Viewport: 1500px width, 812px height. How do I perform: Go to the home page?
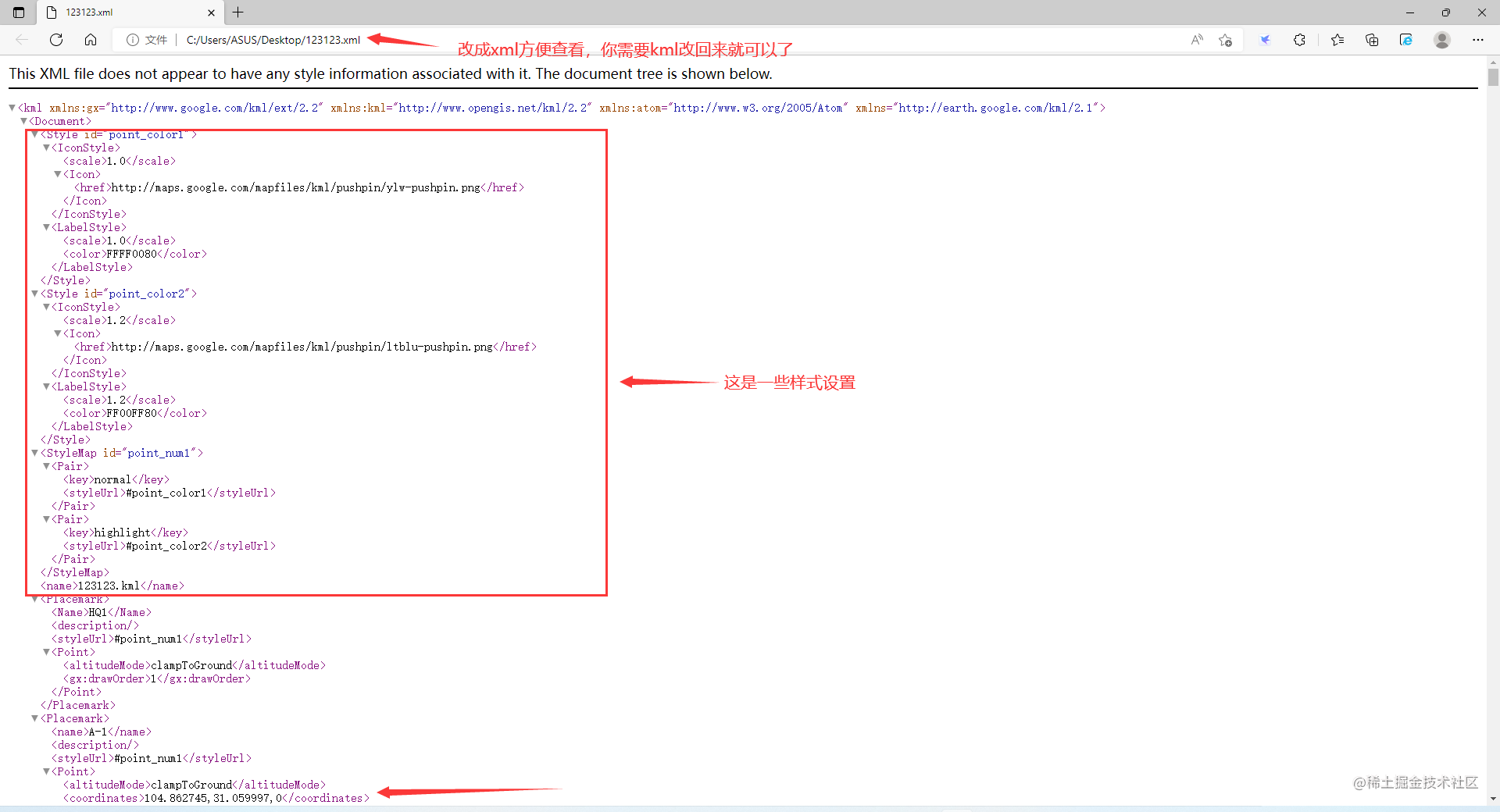pyautogui.click(x=91, y=40)
